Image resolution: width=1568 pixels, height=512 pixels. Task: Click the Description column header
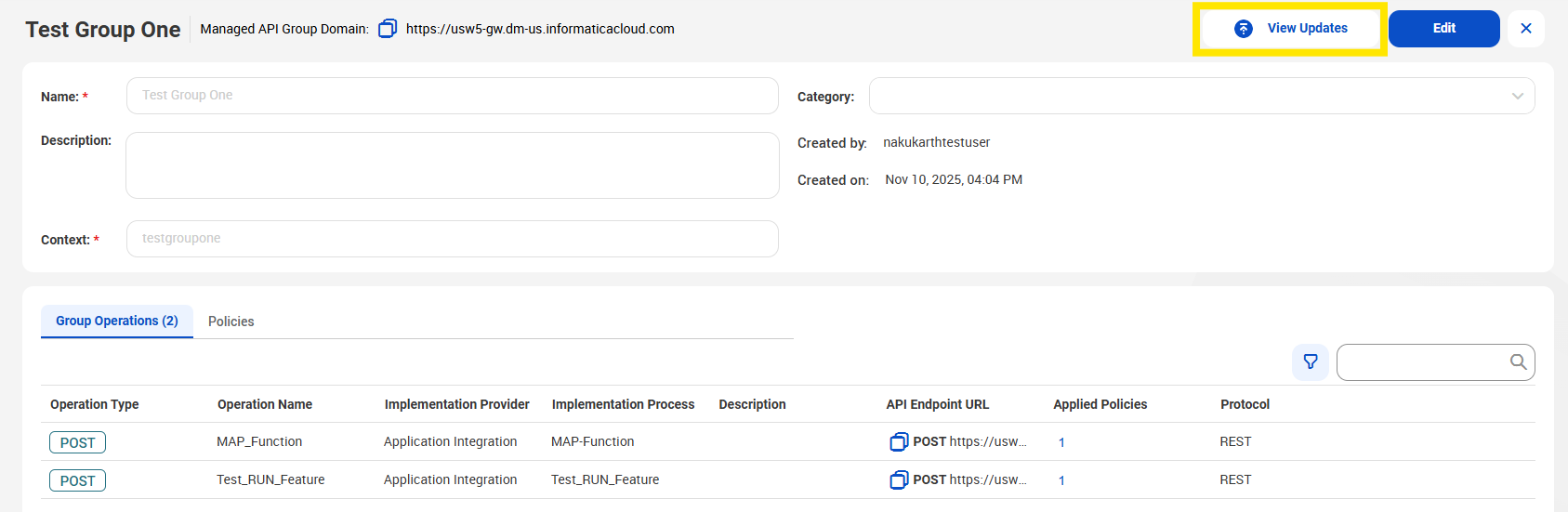pyautogui.click(x=753, y=405)
